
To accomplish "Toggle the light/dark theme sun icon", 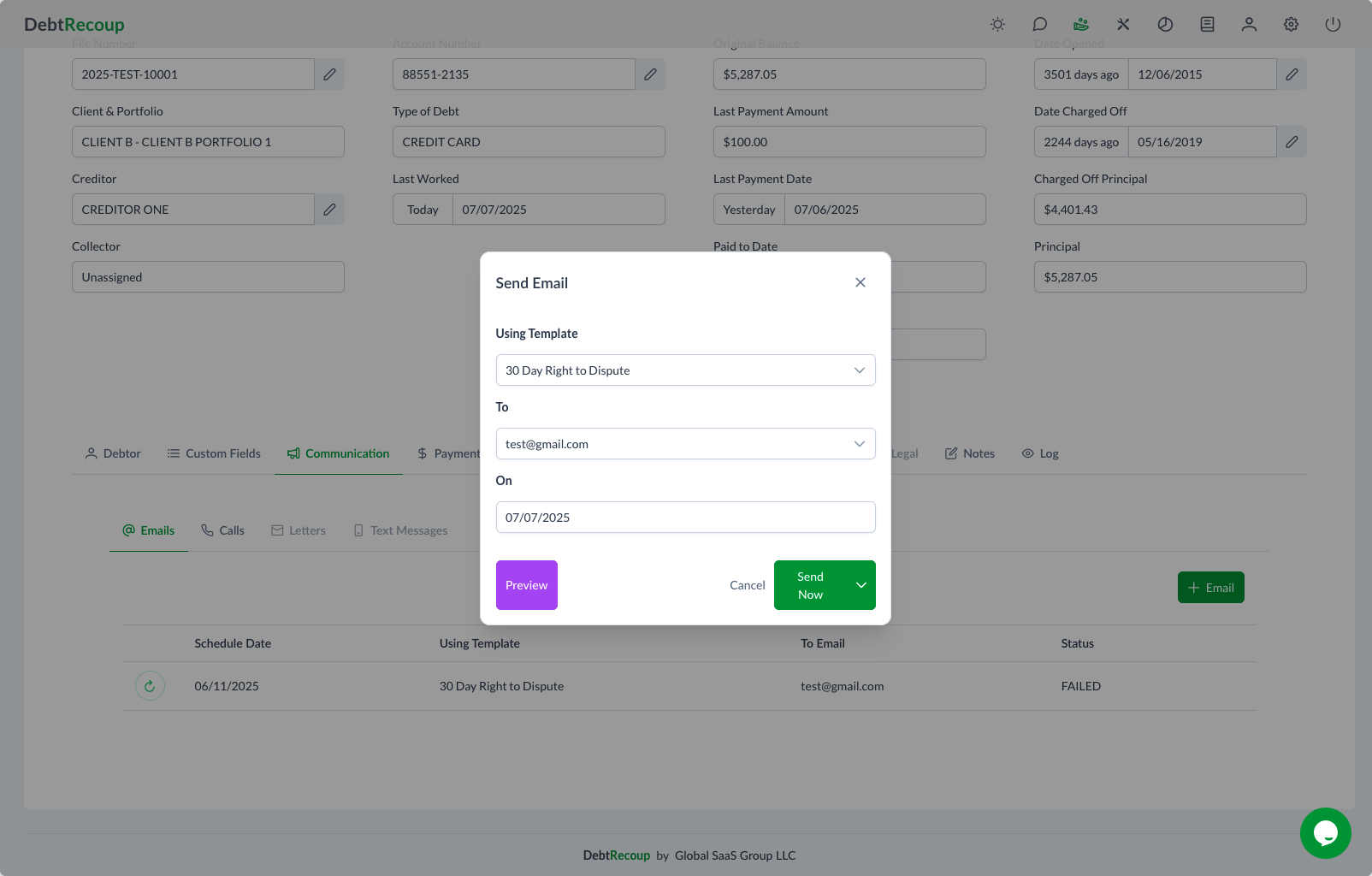I will tap(997, 25).
